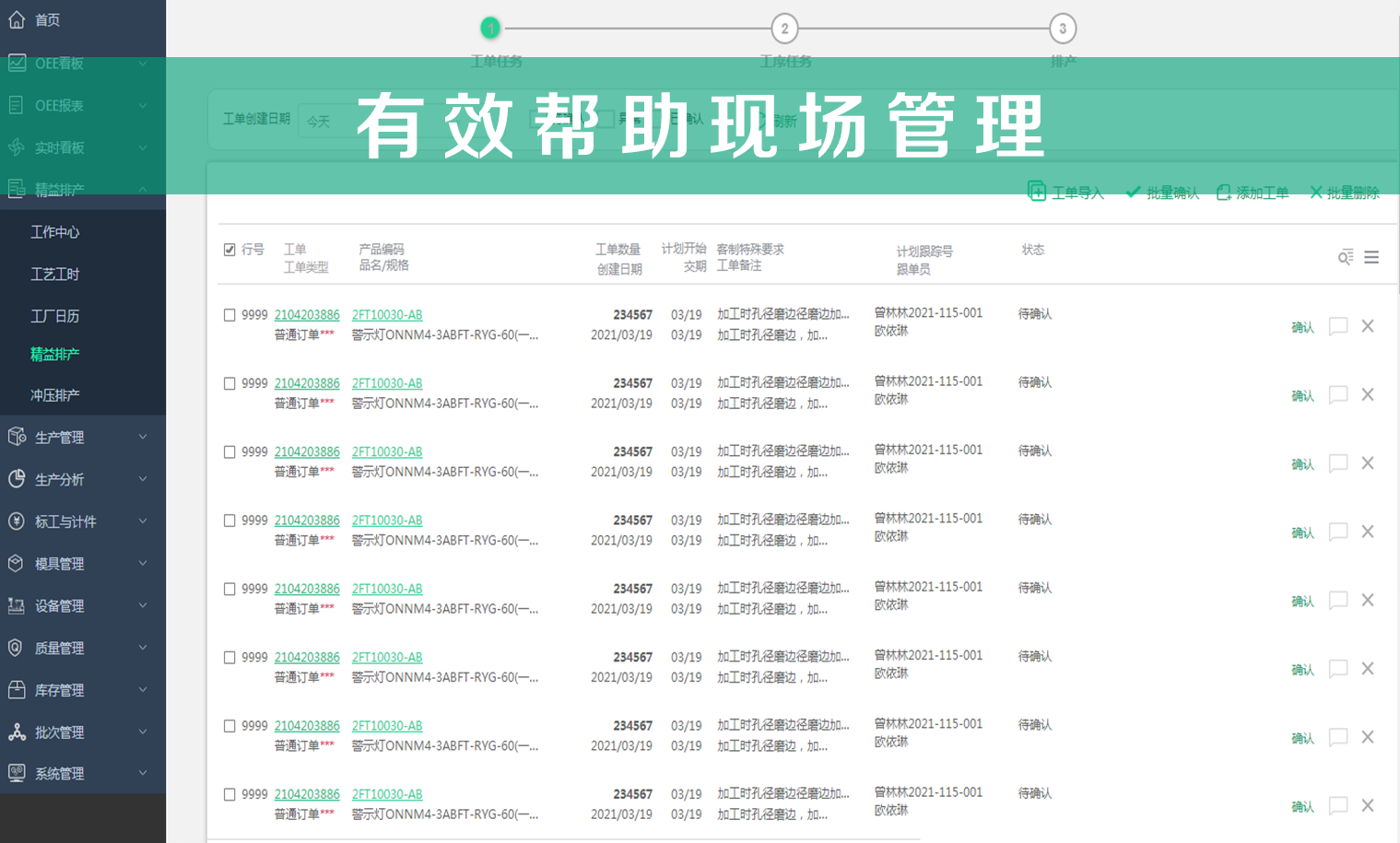Click the 批量删除 batch delete X icon

pyautogui.click(x=1316, y=192)
